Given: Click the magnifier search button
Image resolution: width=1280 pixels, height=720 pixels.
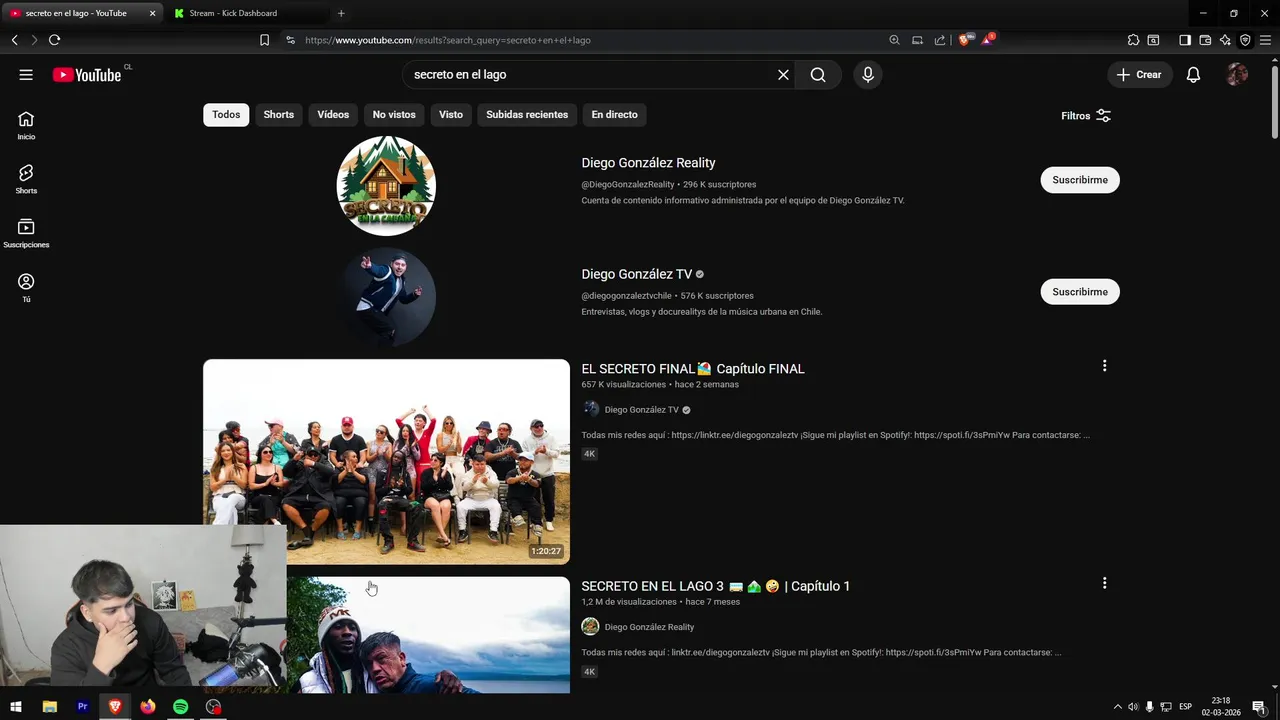Looking at the screenshot, I should point(818,75).
